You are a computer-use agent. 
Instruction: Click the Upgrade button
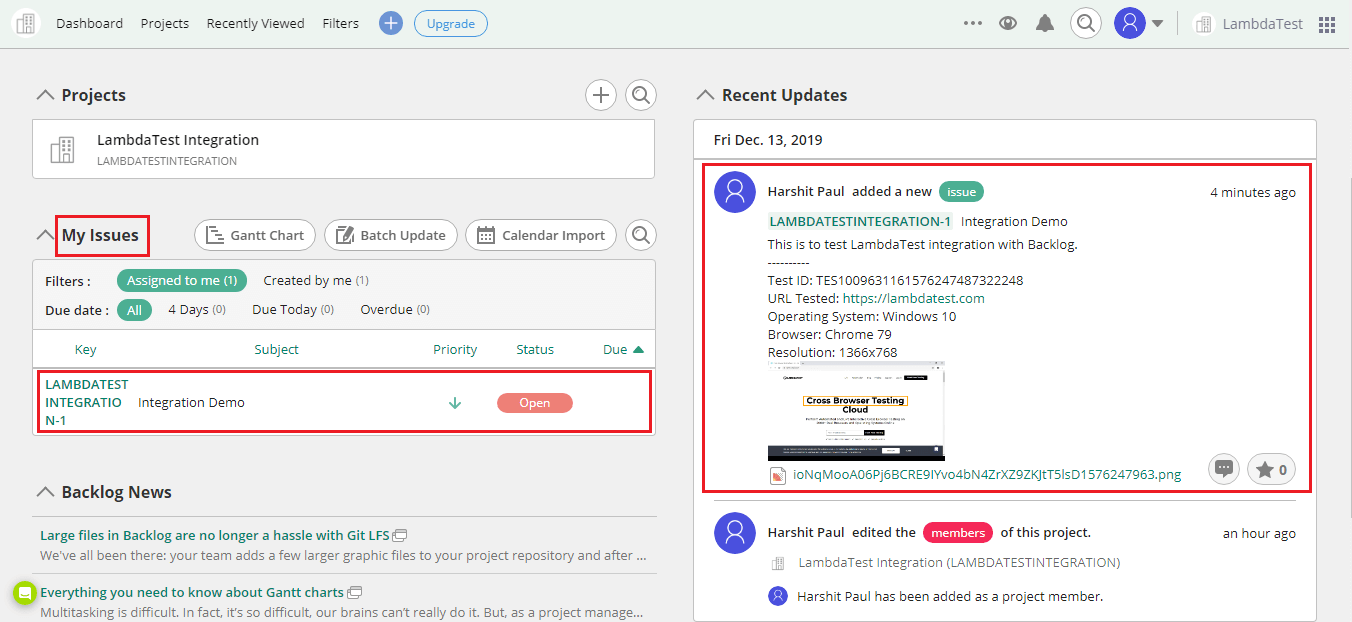tap(450, 23)
